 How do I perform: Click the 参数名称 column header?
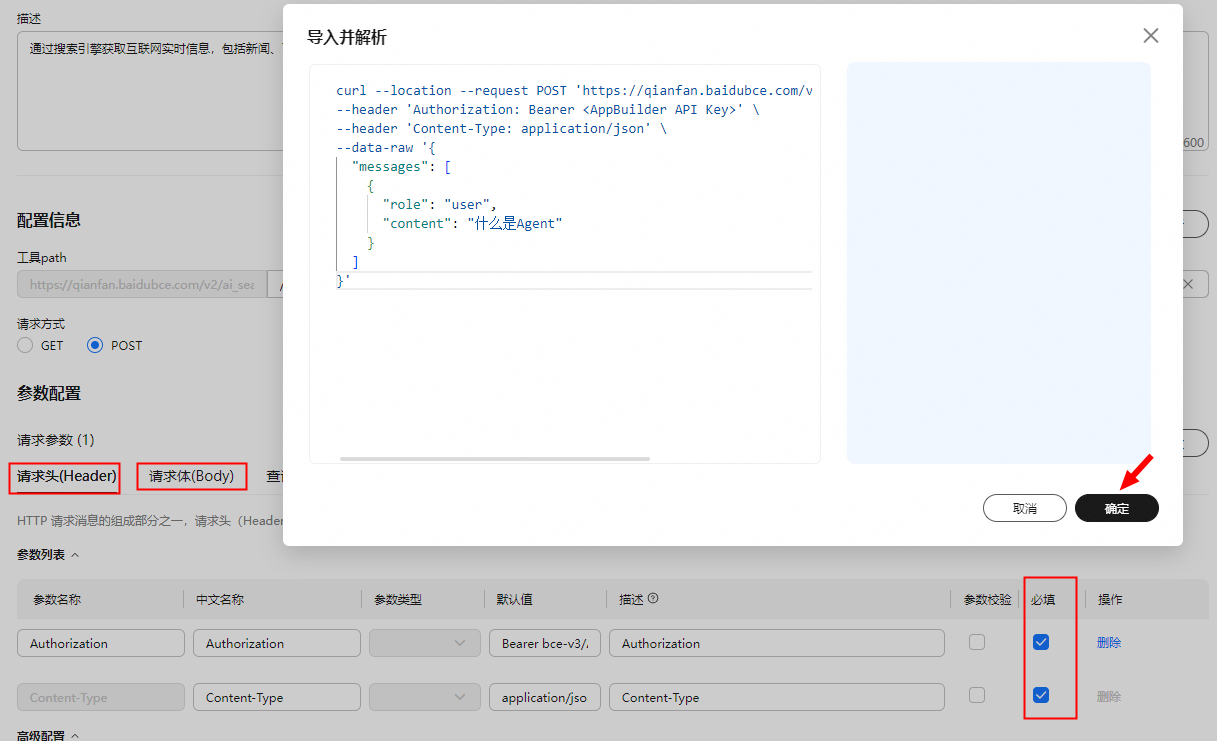(57, 600)
